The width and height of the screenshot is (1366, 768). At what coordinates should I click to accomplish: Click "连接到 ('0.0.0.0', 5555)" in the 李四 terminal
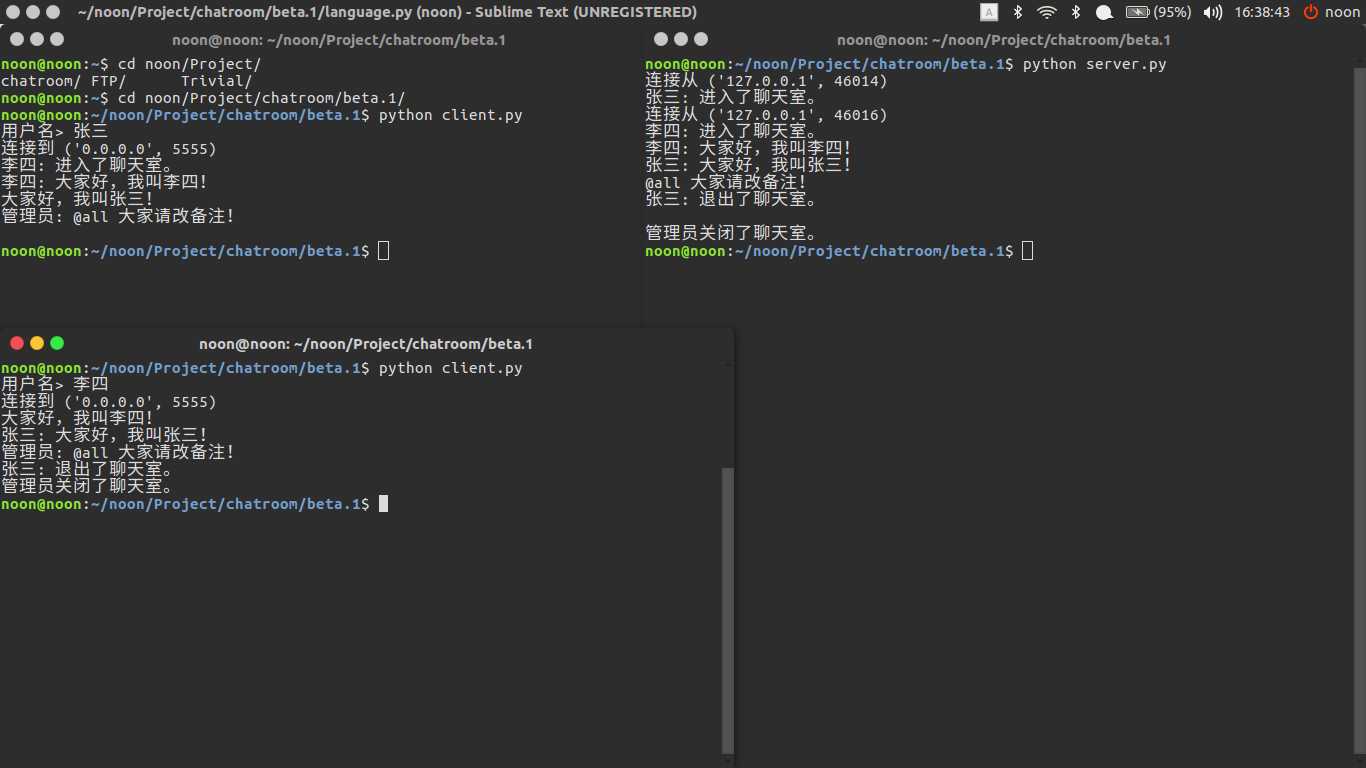click(109, 402)
